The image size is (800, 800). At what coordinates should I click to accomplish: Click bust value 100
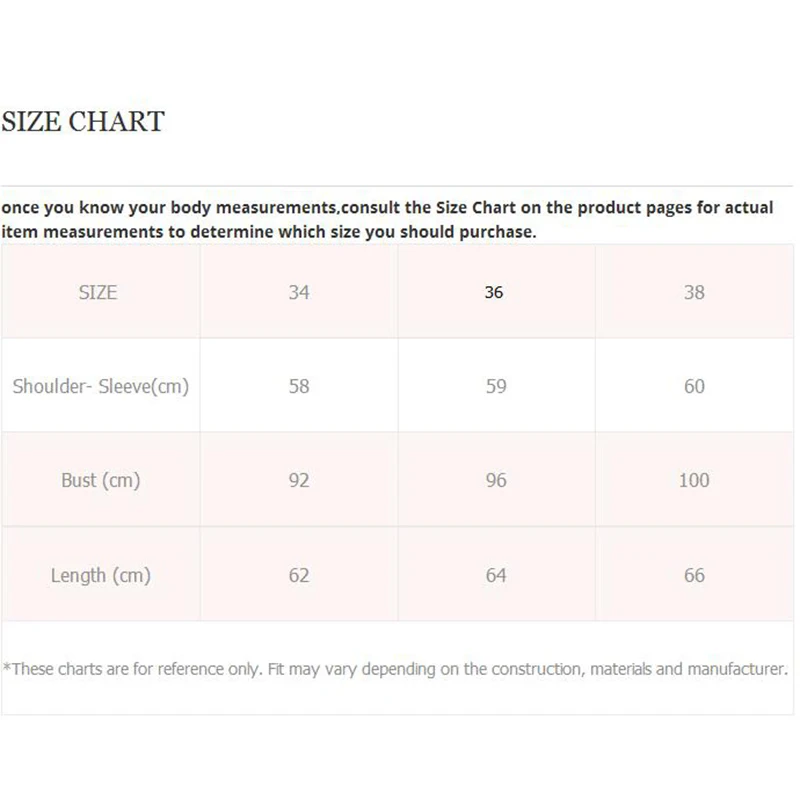694,480
